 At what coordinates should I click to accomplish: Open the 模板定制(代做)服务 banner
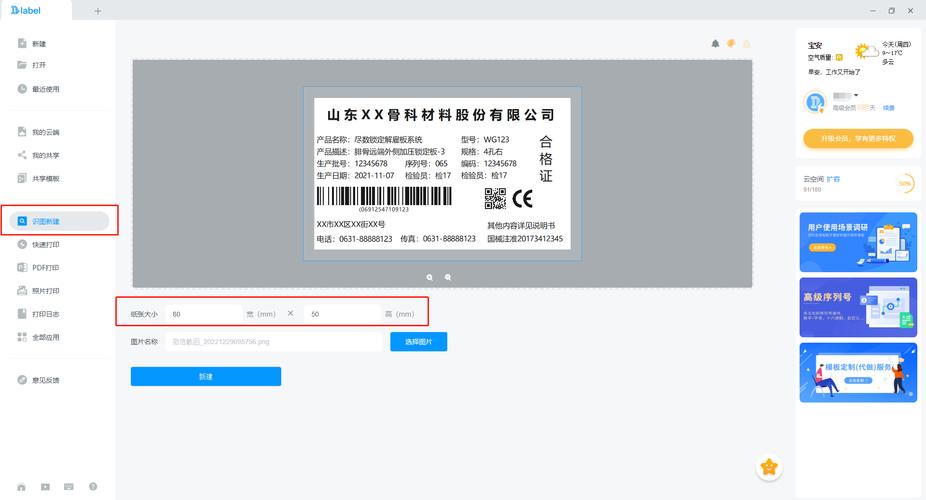coord(858,372)
